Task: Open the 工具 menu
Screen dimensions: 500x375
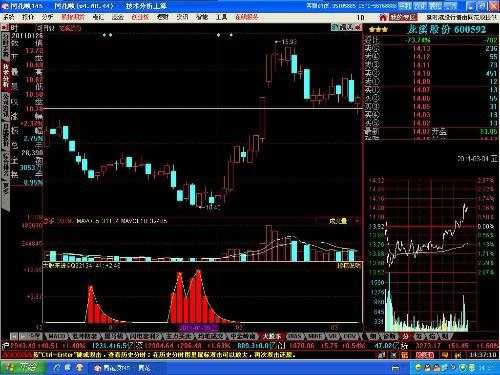Action: (221, 17)
